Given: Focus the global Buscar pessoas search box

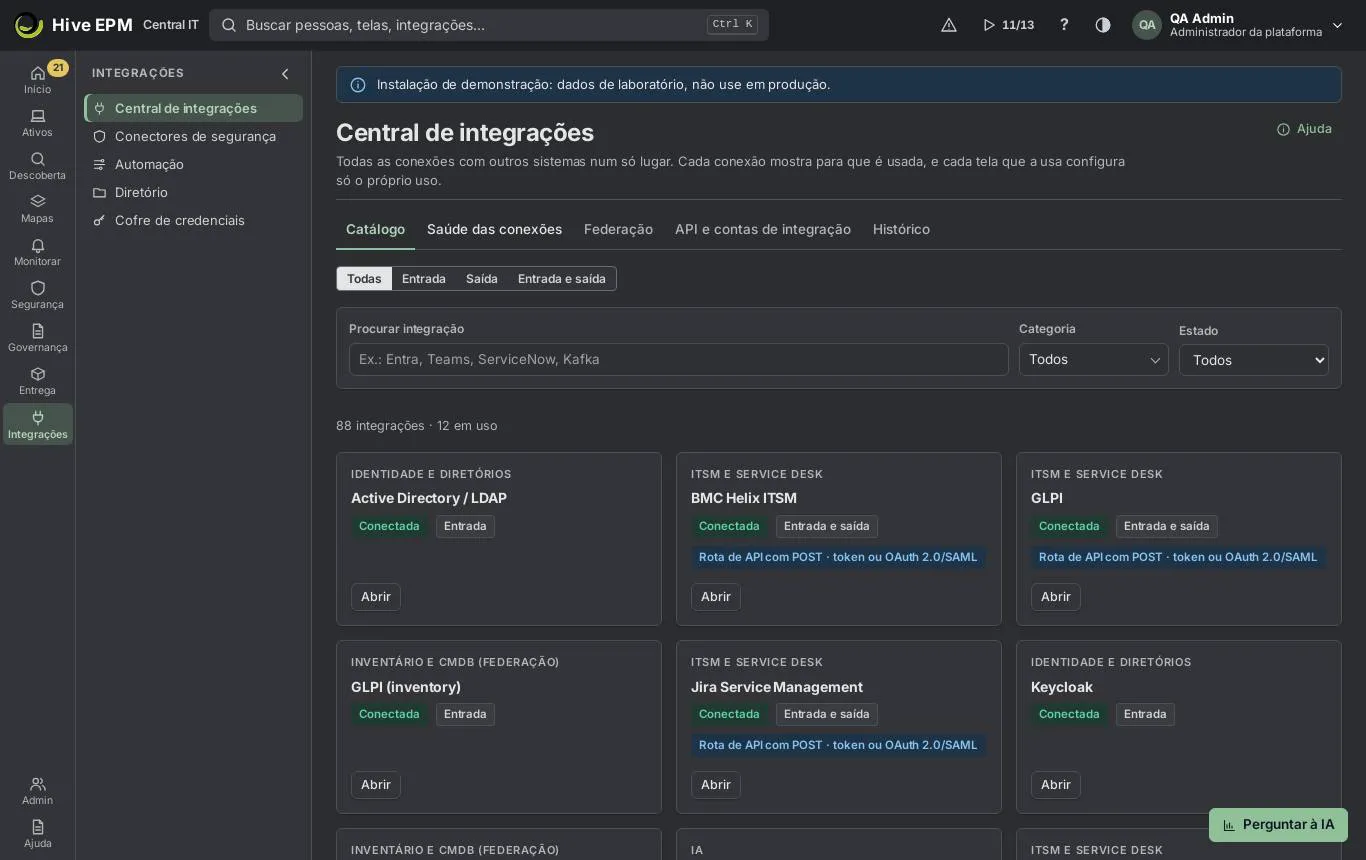Looking at the screenshot, I should 489,25.
